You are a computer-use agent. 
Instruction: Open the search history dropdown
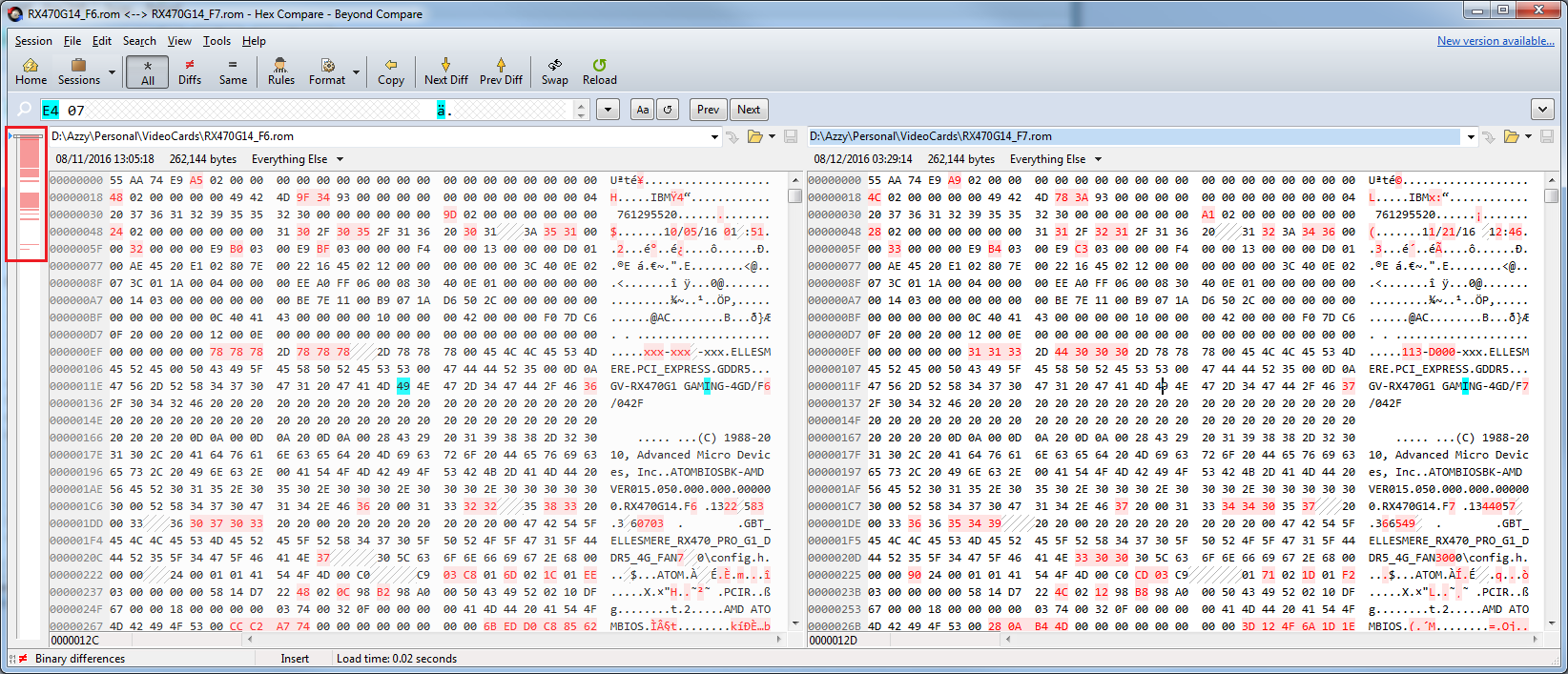pos(609,110)
